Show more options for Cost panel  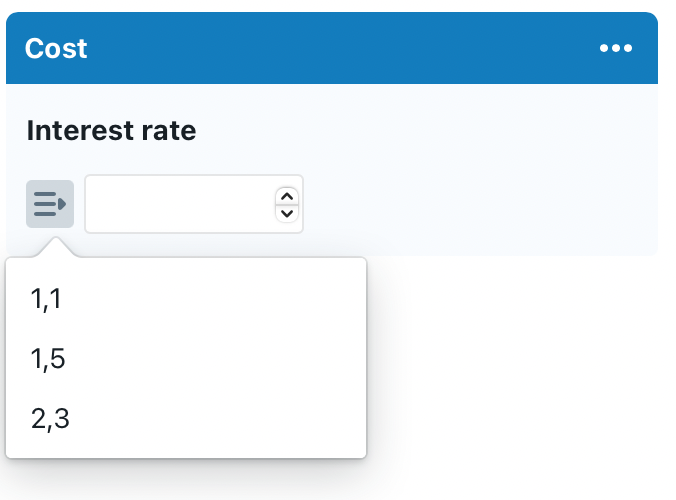[x=615, y=49]
